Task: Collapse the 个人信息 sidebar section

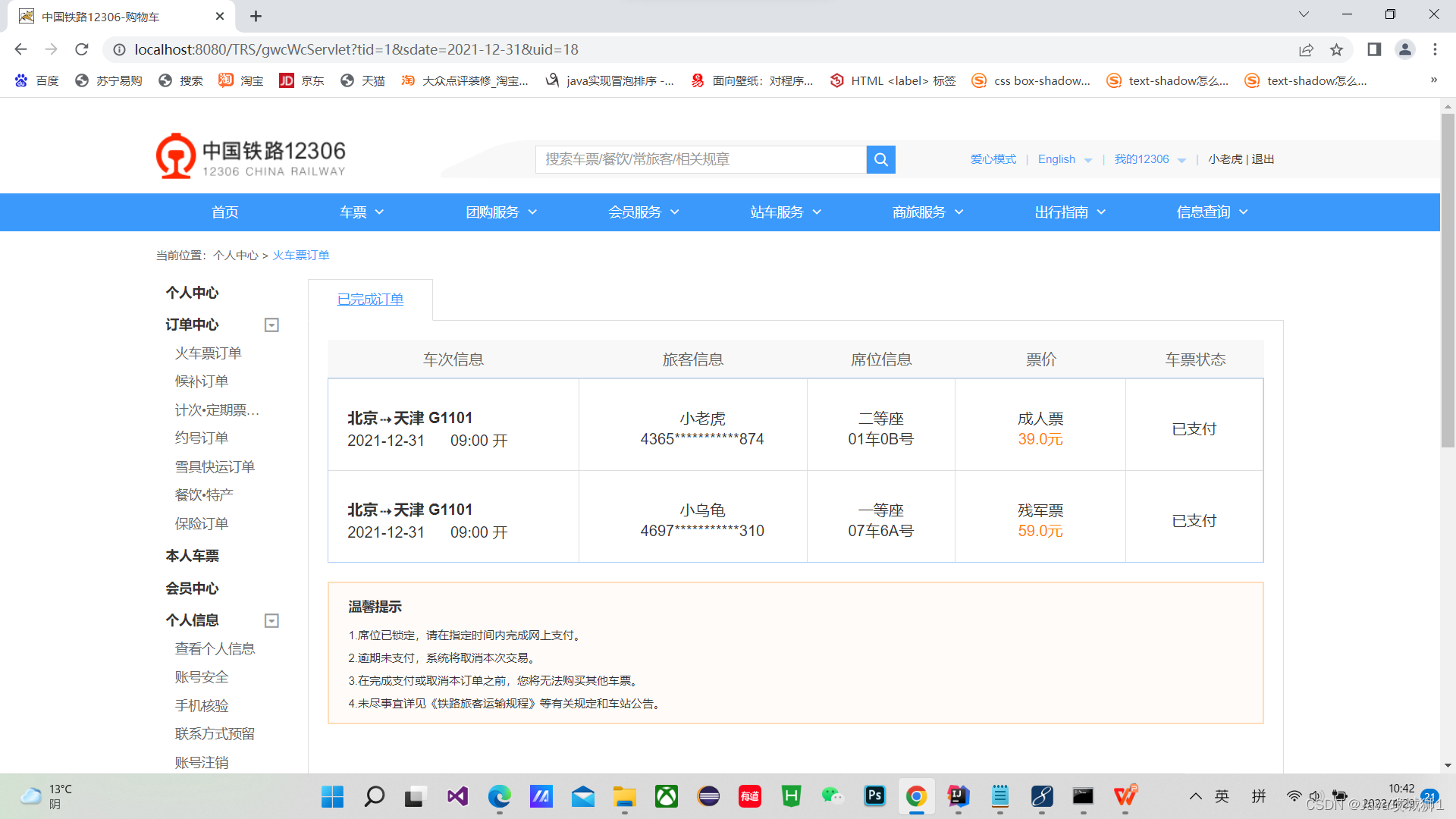Action: click(271, 620)
